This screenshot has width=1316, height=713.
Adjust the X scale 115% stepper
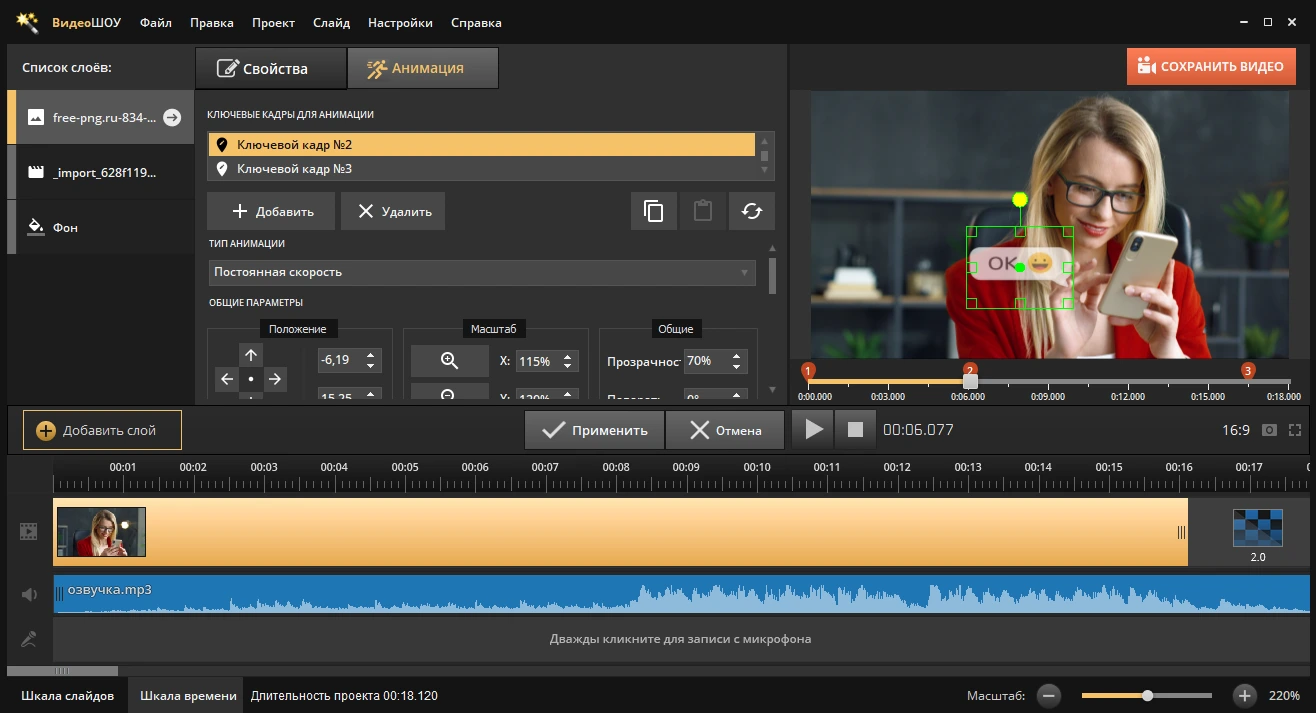tap(569, 361)
